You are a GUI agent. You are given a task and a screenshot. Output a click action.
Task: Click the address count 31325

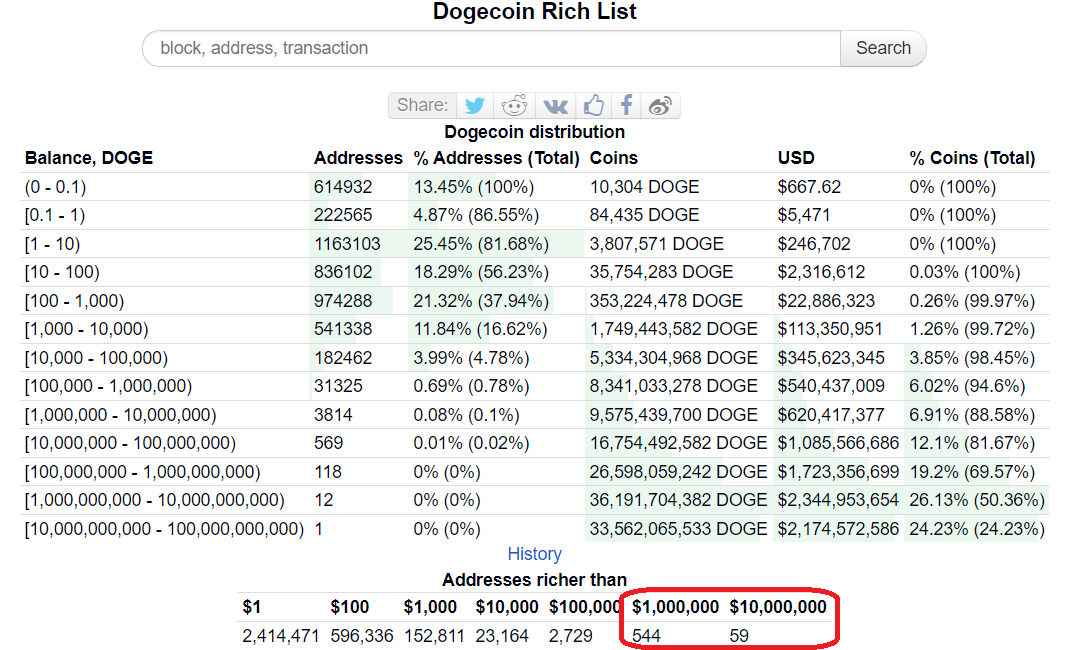pyautogui.click(x=339, y=386)
